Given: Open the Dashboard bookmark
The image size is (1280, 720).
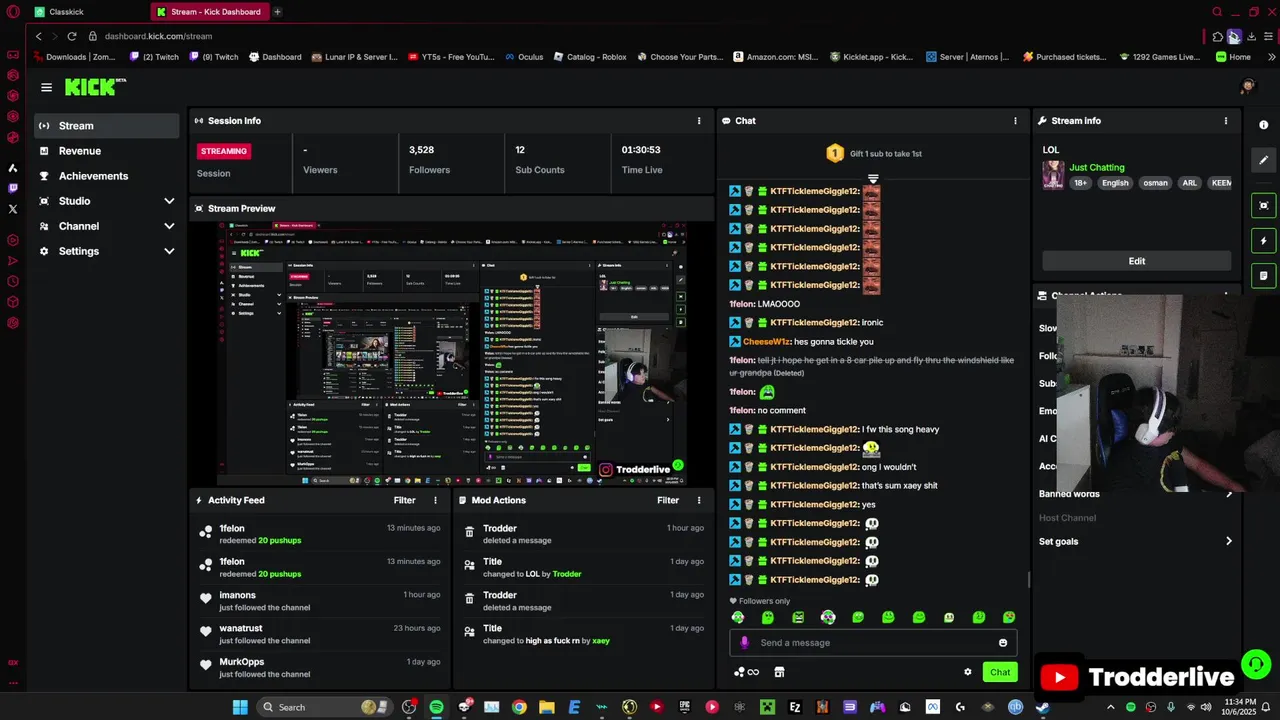Looking at the screenshot, I should pos(275,57).
